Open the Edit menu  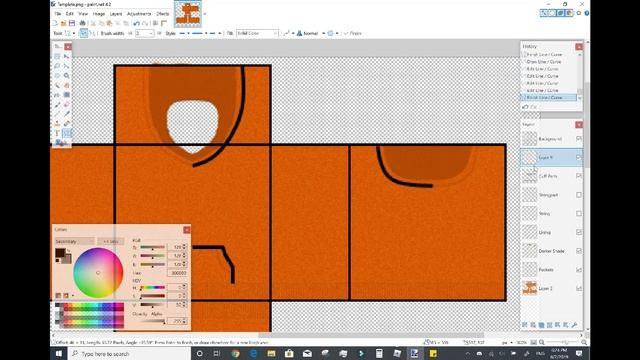tap(70, 14)
